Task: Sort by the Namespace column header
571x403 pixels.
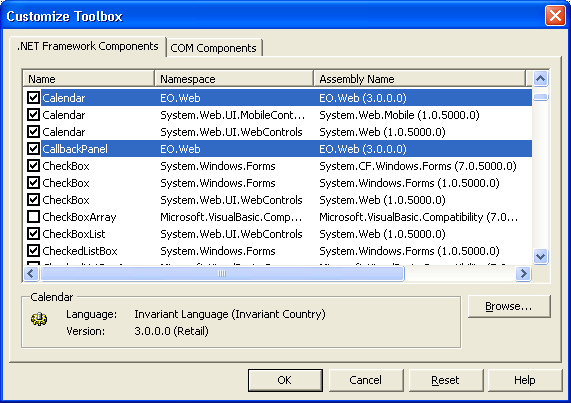Action: point(234,79)
